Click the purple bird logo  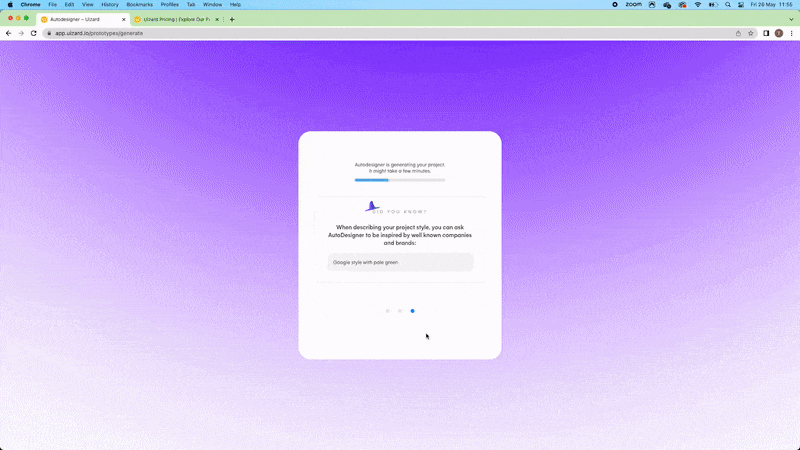point(372,207)
